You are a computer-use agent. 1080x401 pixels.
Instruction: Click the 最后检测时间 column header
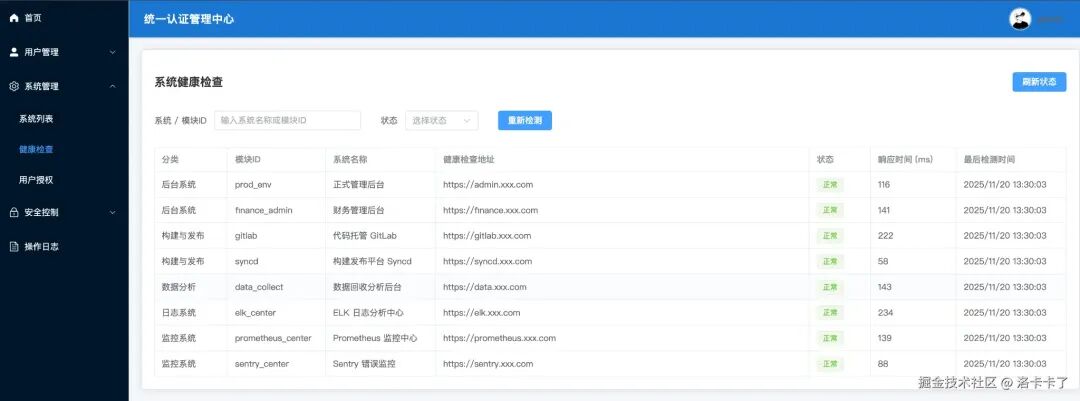click(989, 159)
